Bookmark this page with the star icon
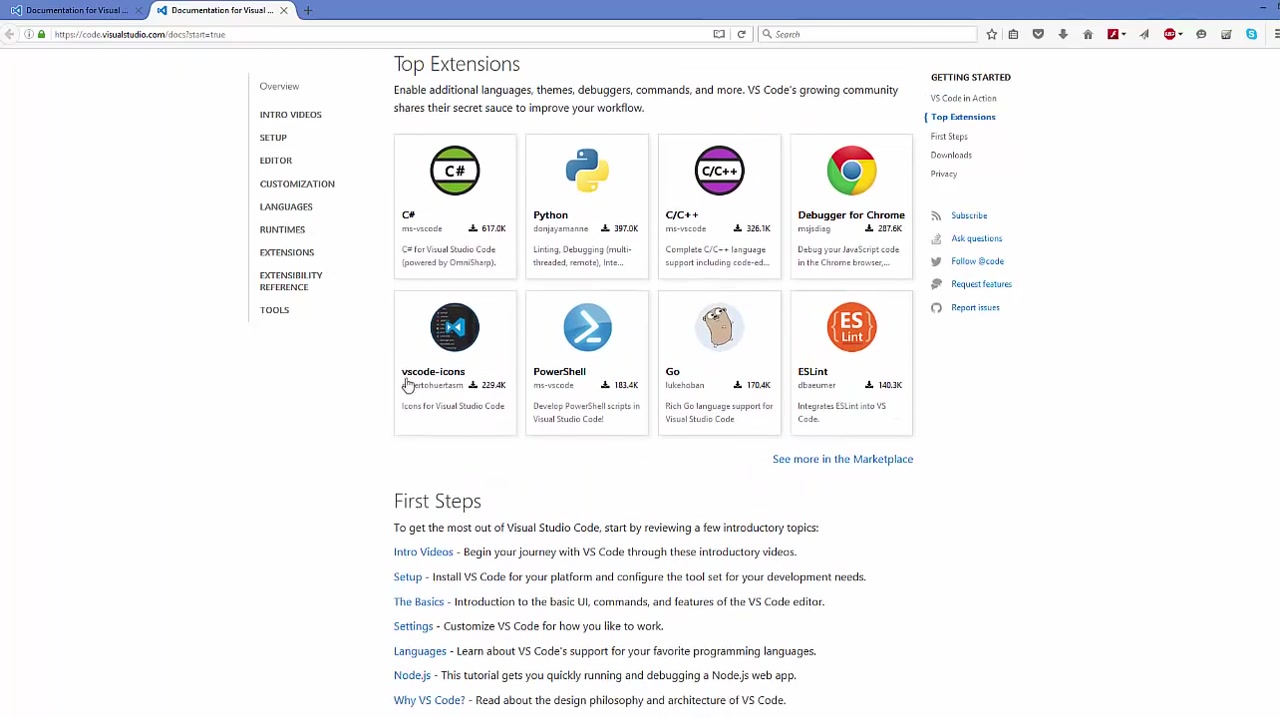 (991, 34)
